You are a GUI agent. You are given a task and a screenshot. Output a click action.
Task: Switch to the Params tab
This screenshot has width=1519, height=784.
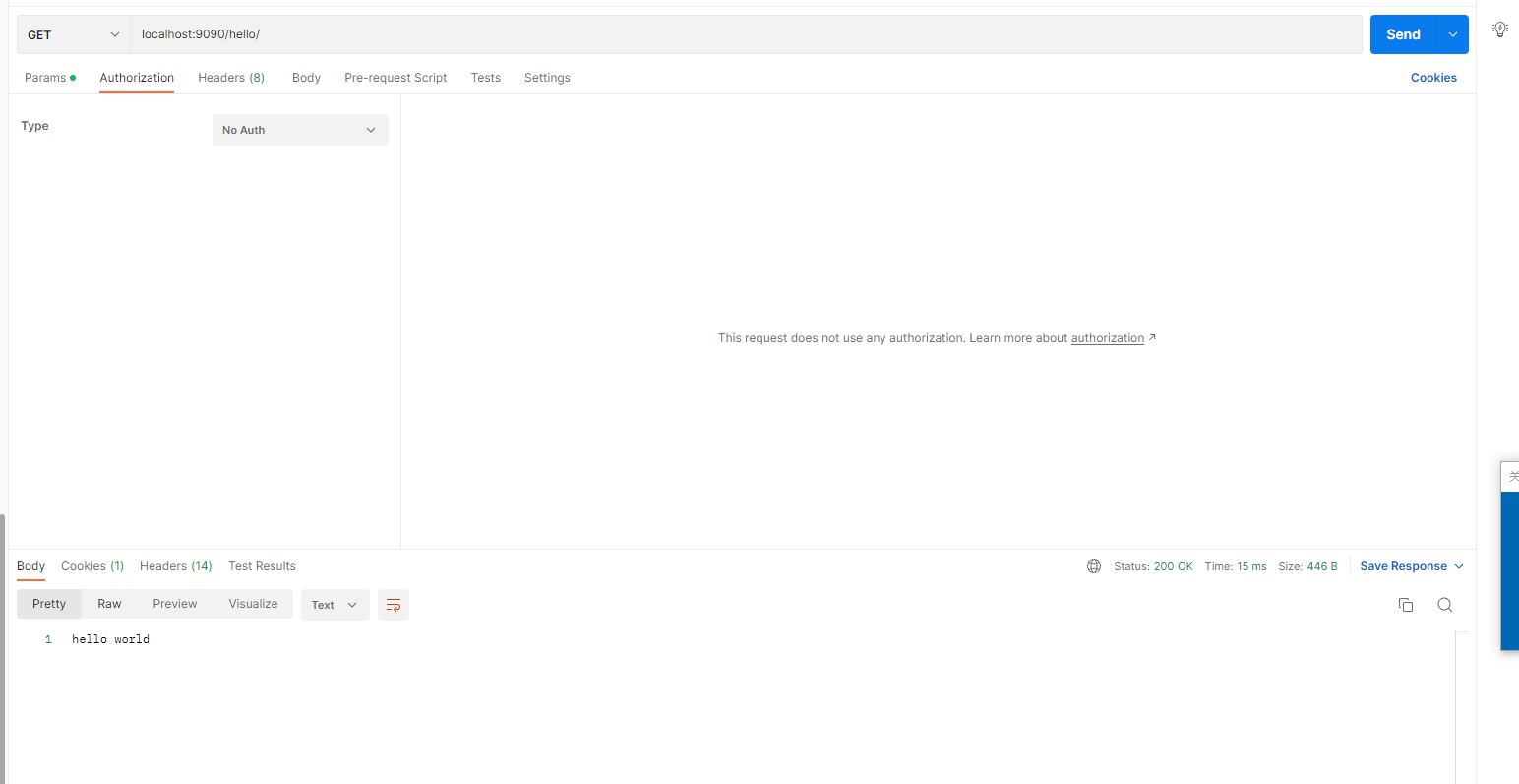point(49,78)
